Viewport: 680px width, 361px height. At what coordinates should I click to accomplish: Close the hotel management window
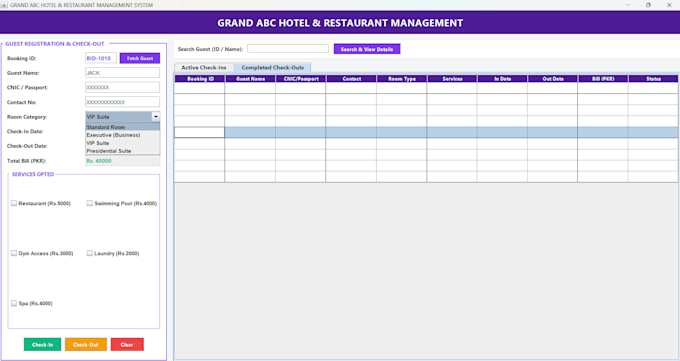669,5
